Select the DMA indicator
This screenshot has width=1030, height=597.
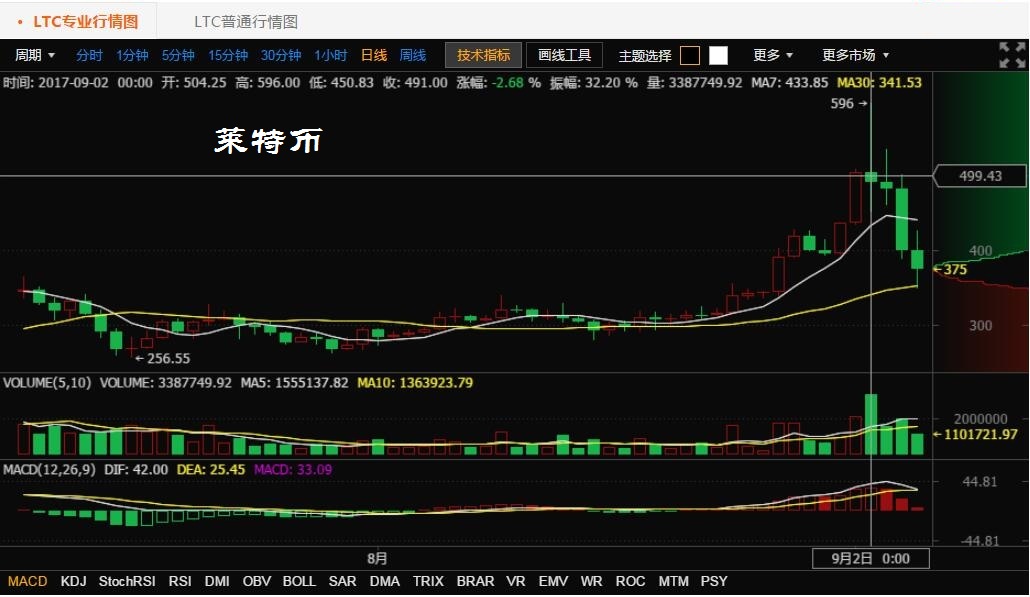[x=385, y=581]
